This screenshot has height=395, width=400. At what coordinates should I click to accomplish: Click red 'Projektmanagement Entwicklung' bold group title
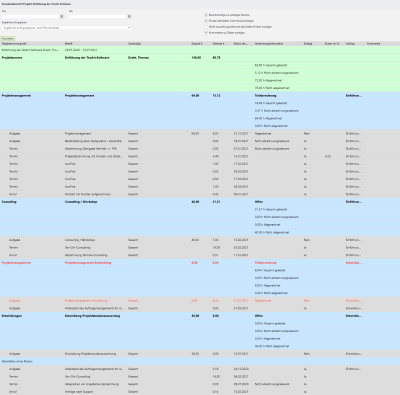[x=88, y=263]
